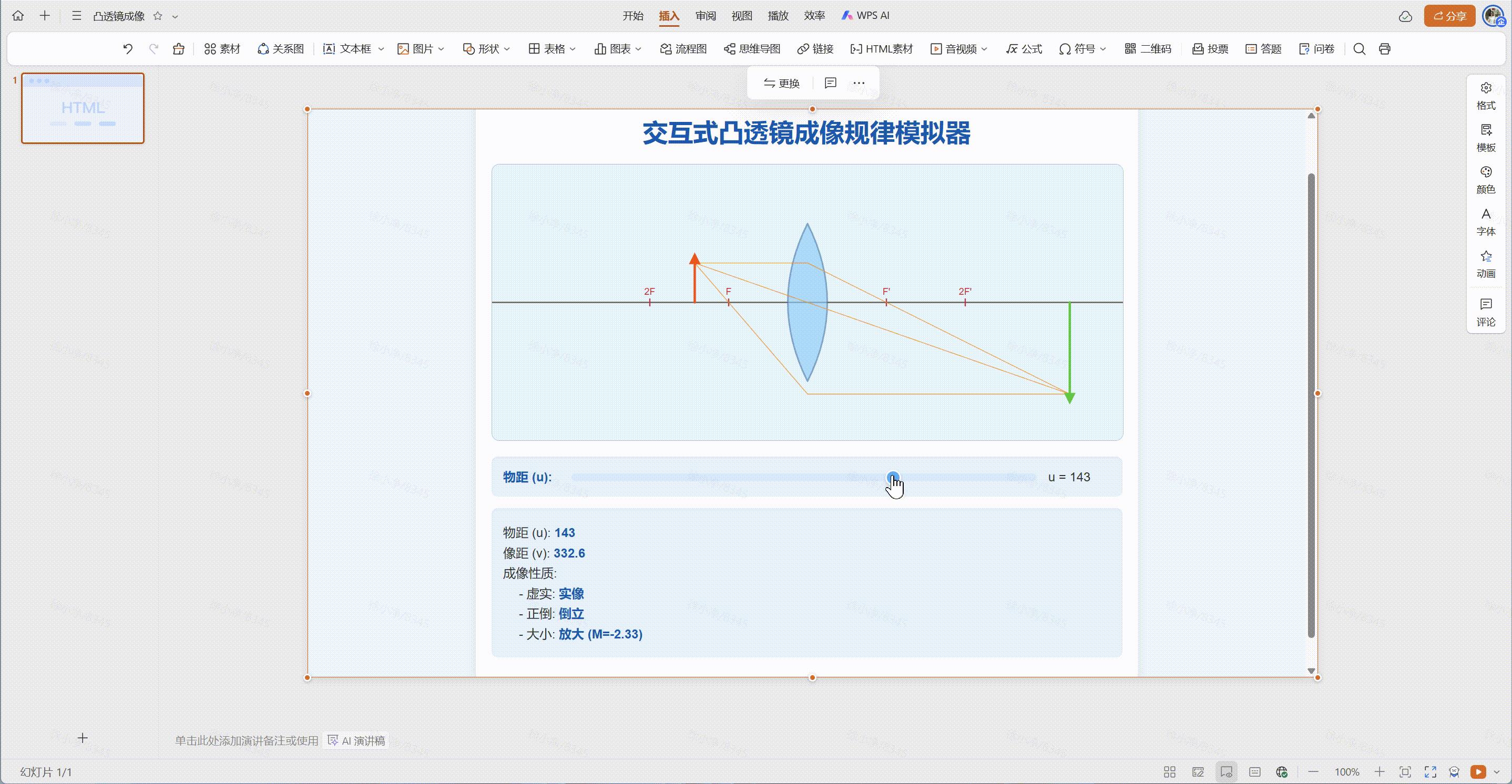Insert a 问卷 questionnaire

click(x=1316, y=49)
